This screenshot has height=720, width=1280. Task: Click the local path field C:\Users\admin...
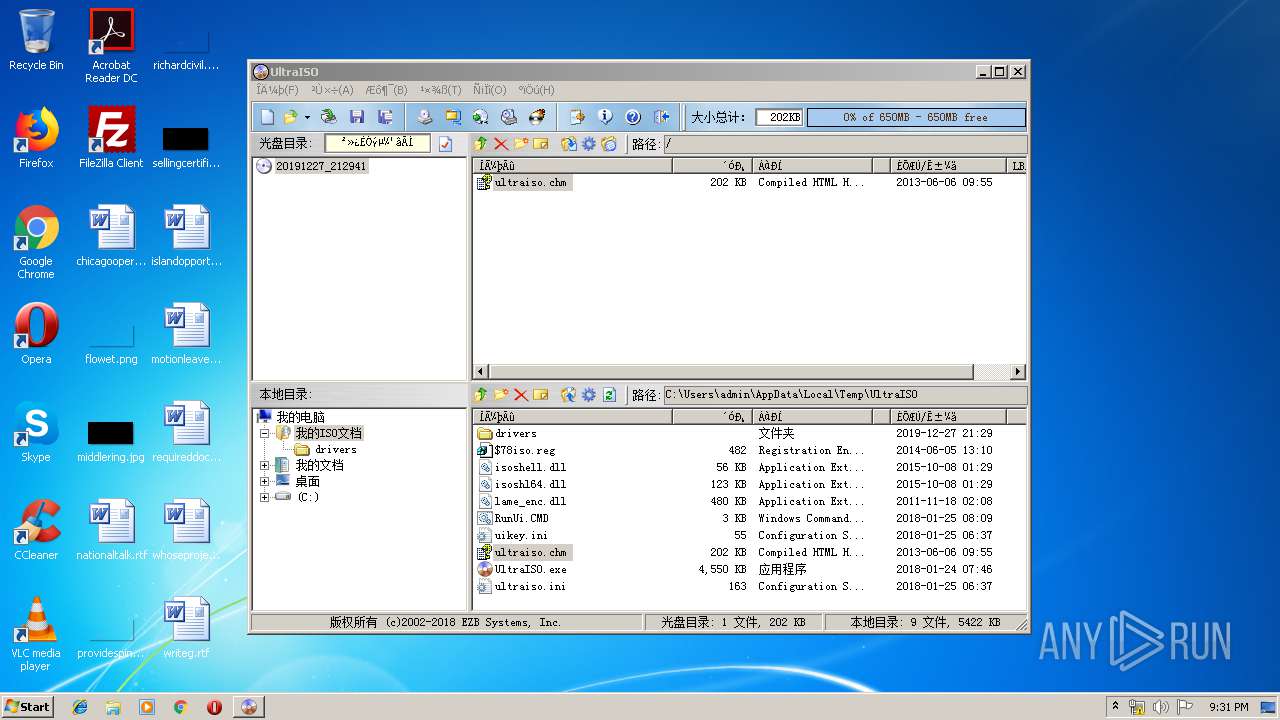tap(844, 395)
